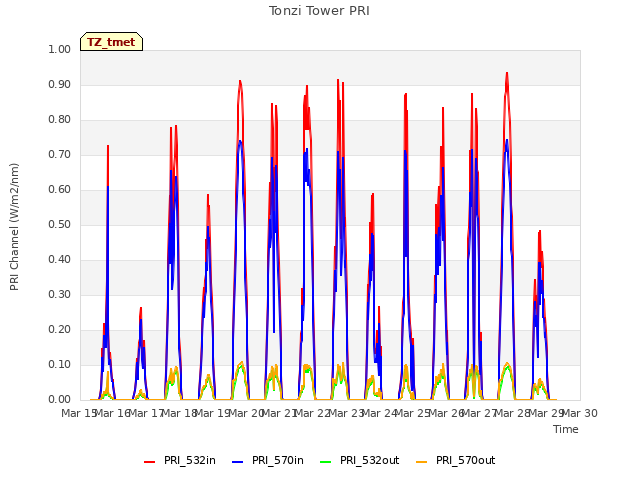Click the 0.10 y-axis tick label

[60, 364]
